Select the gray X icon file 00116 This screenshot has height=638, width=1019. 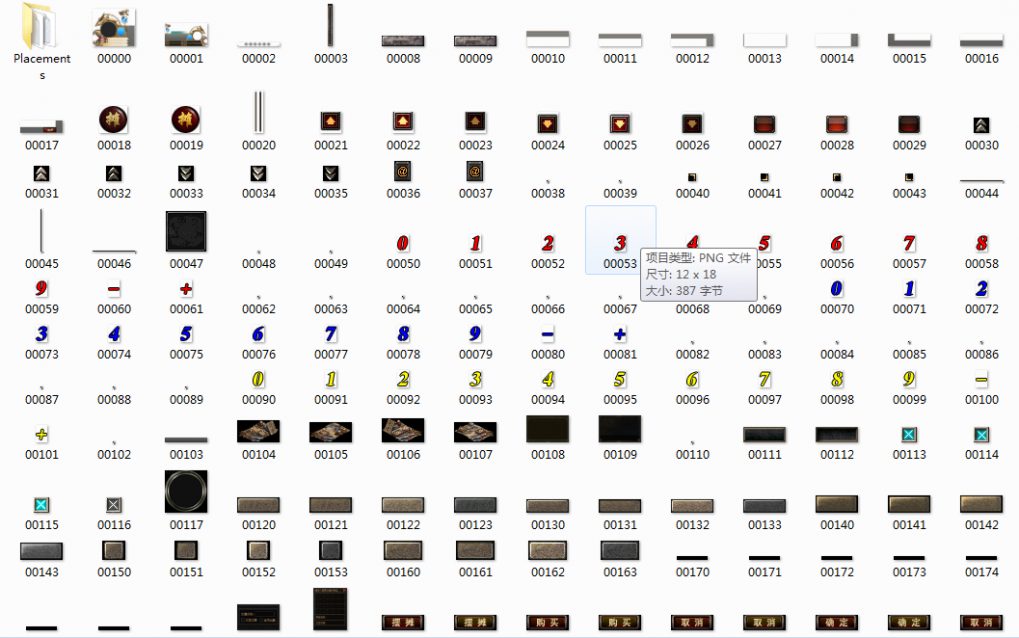coord(114,505)
